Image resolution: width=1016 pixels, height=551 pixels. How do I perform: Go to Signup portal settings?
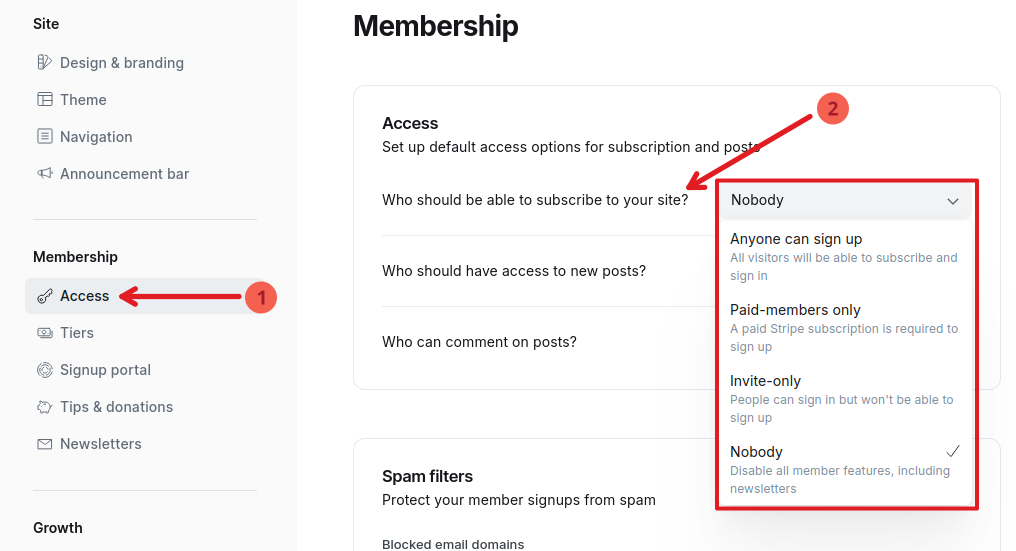coord(105,370)
